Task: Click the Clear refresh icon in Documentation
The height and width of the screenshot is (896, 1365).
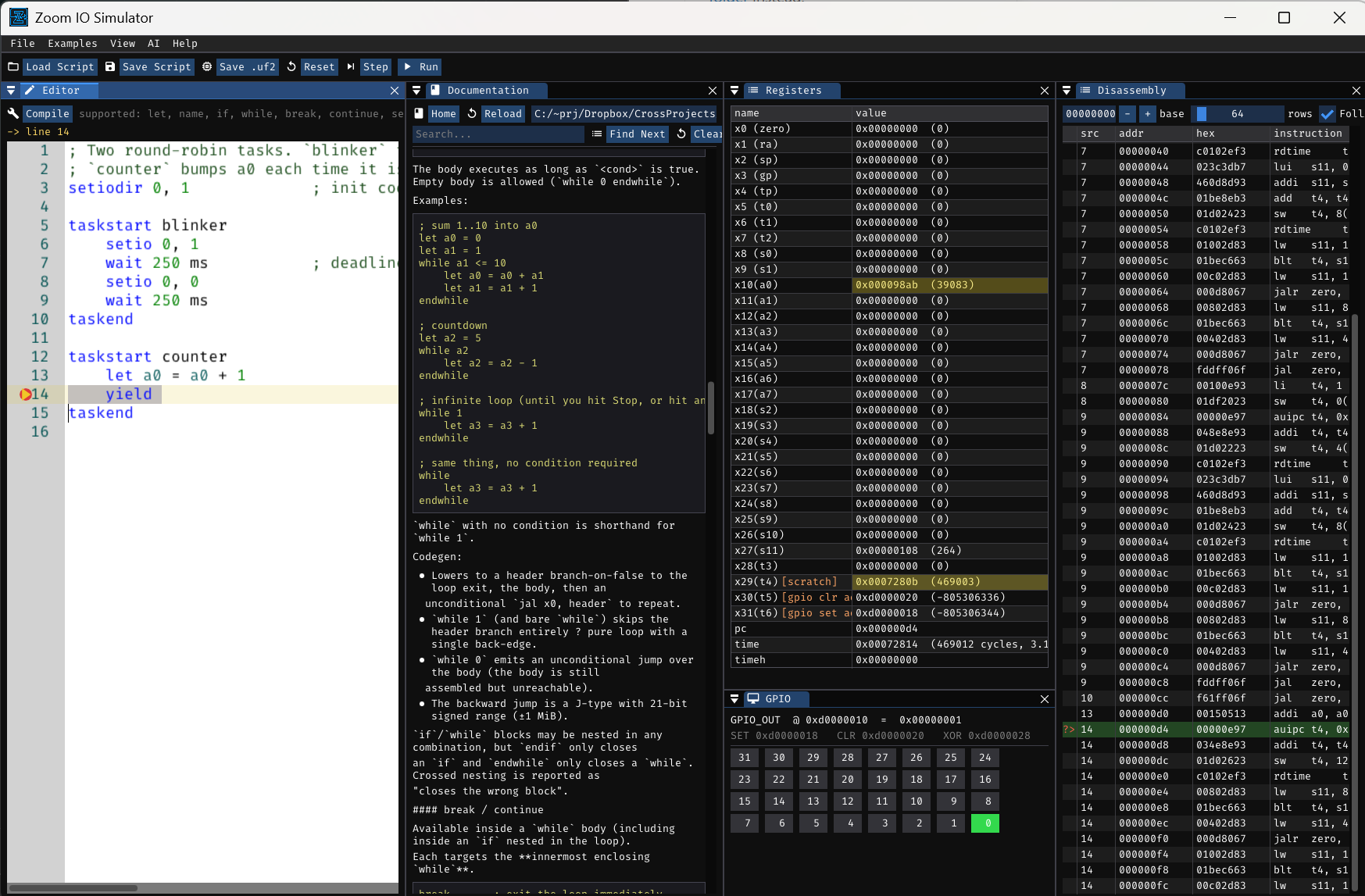Action: tap(681, 134)
